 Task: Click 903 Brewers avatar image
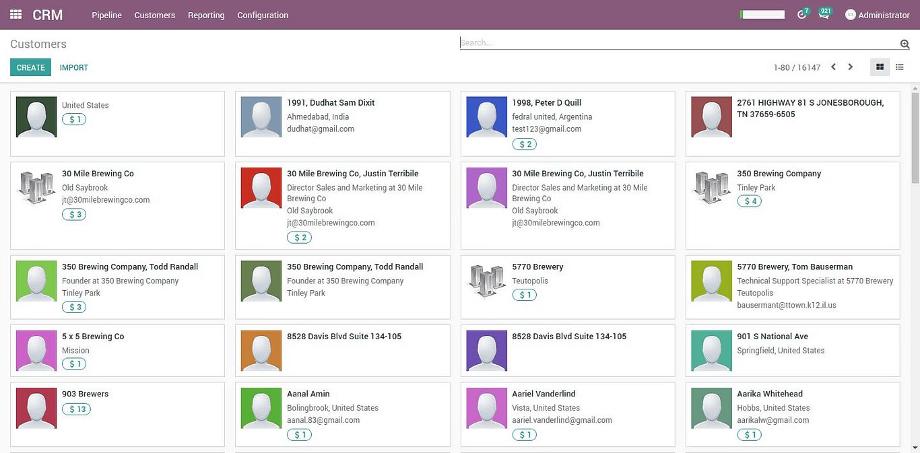coord(36,408)
